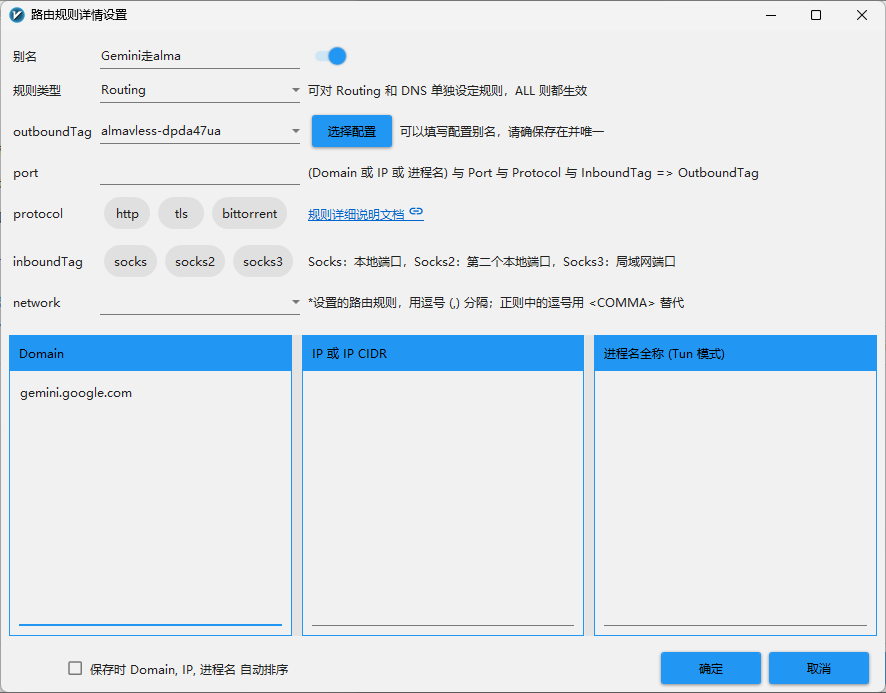
Task: Click the 确定 button to confirm
Action: click(x=710, y=669)
